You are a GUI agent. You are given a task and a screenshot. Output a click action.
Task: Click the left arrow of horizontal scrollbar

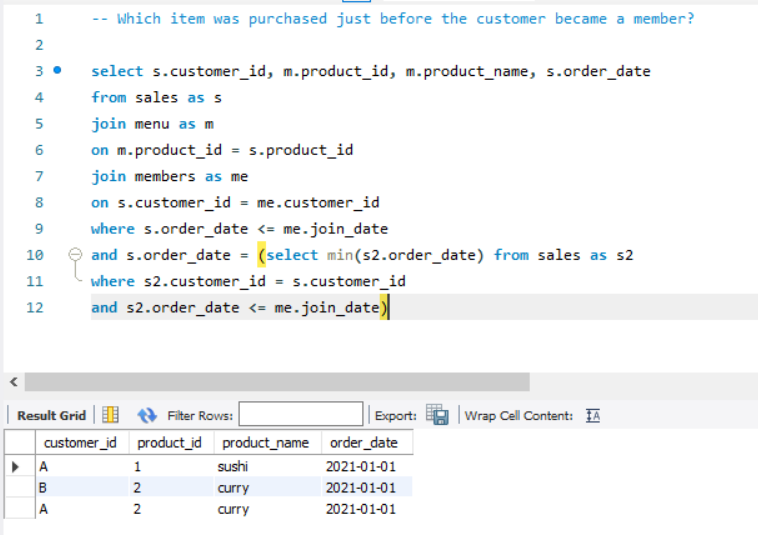pyautogui.click(x=13, y=382)
